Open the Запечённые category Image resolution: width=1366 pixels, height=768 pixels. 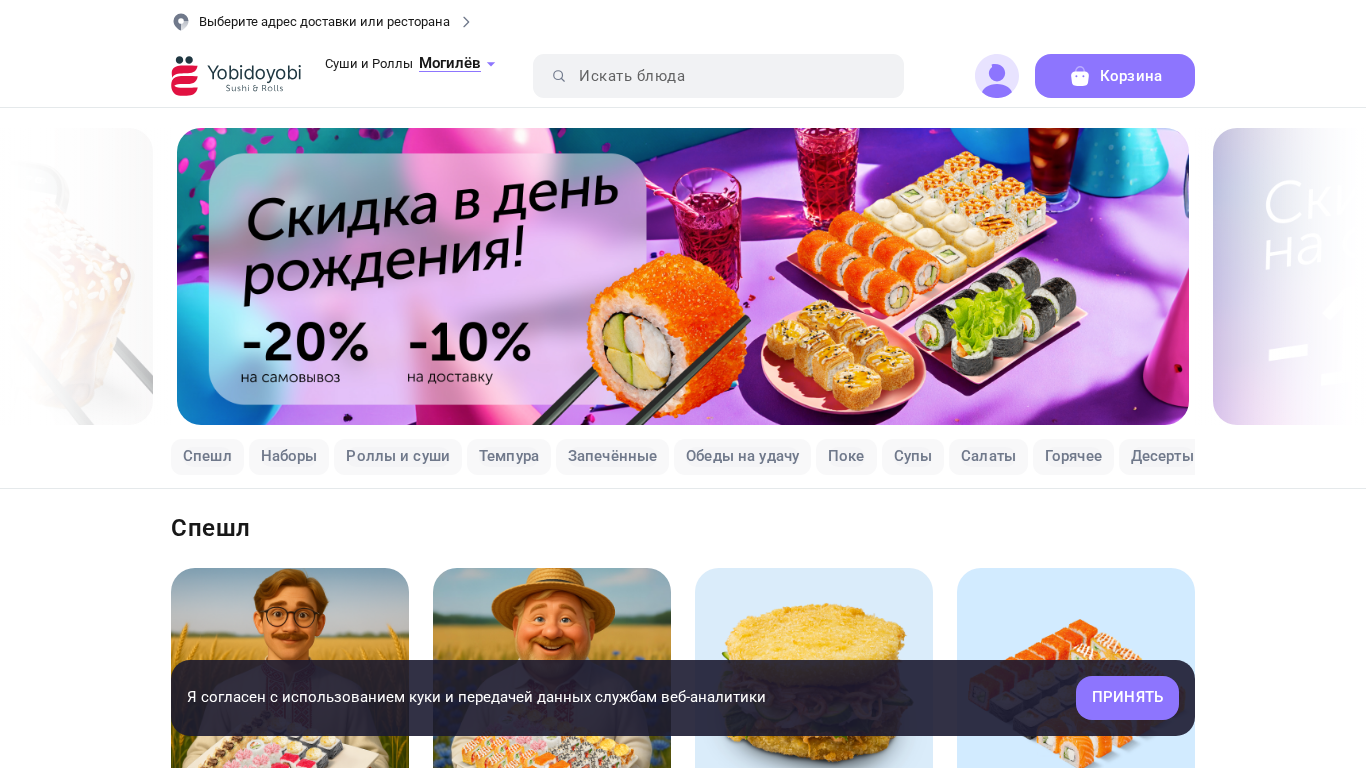click(612, 456)
